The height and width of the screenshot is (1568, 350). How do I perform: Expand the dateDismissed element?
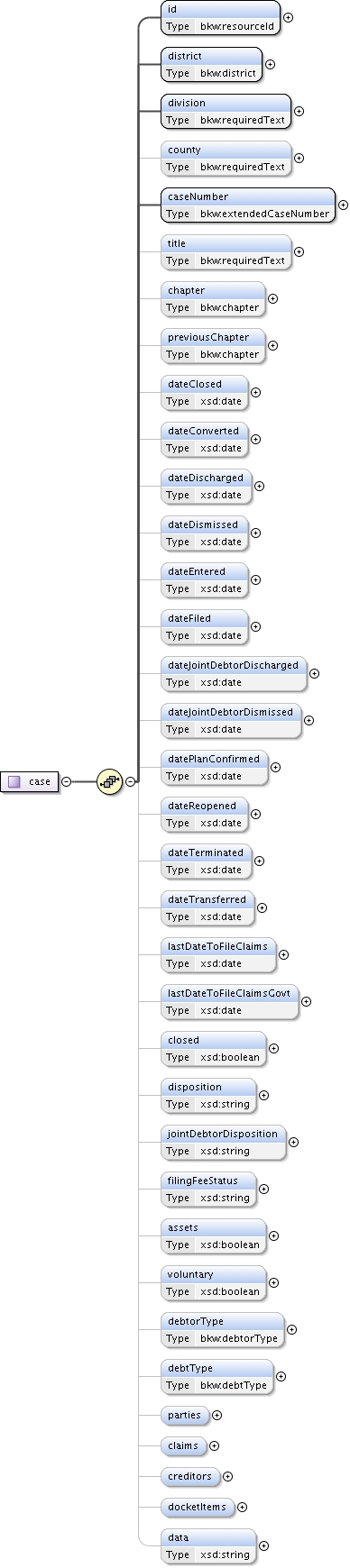(x=255, y=533)
